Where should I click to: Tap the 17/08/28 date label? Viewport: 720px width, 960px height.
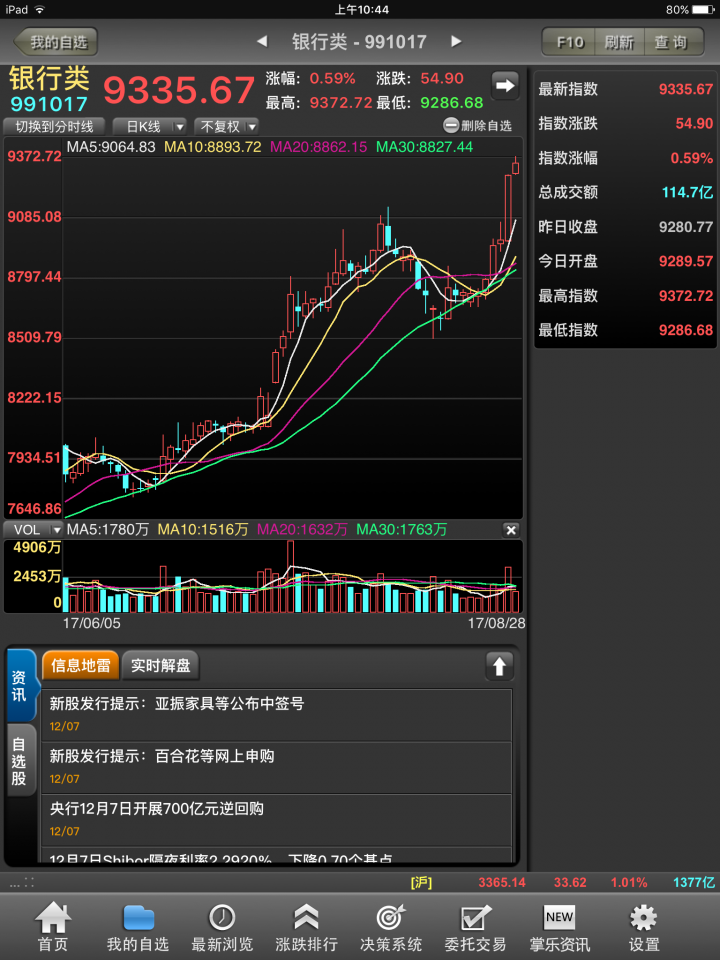coord(497,623)
